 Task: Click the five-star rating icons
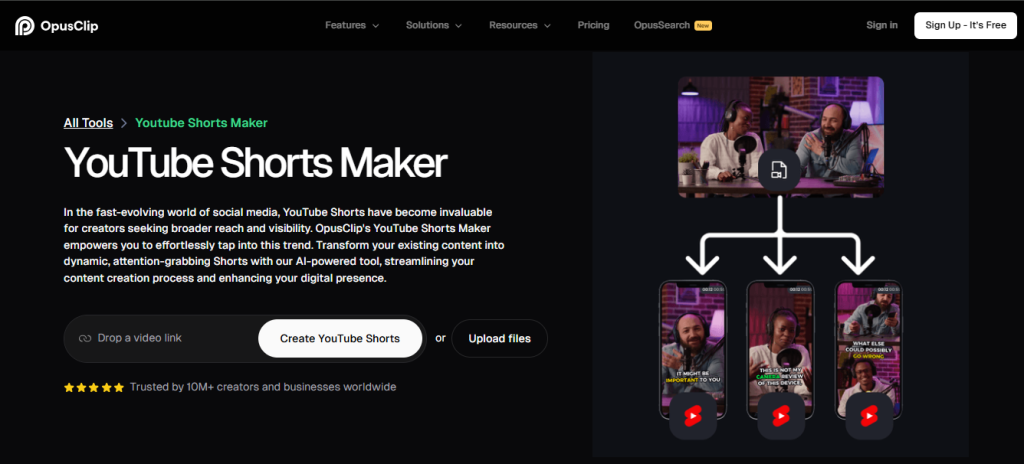(x=93, y=388)
